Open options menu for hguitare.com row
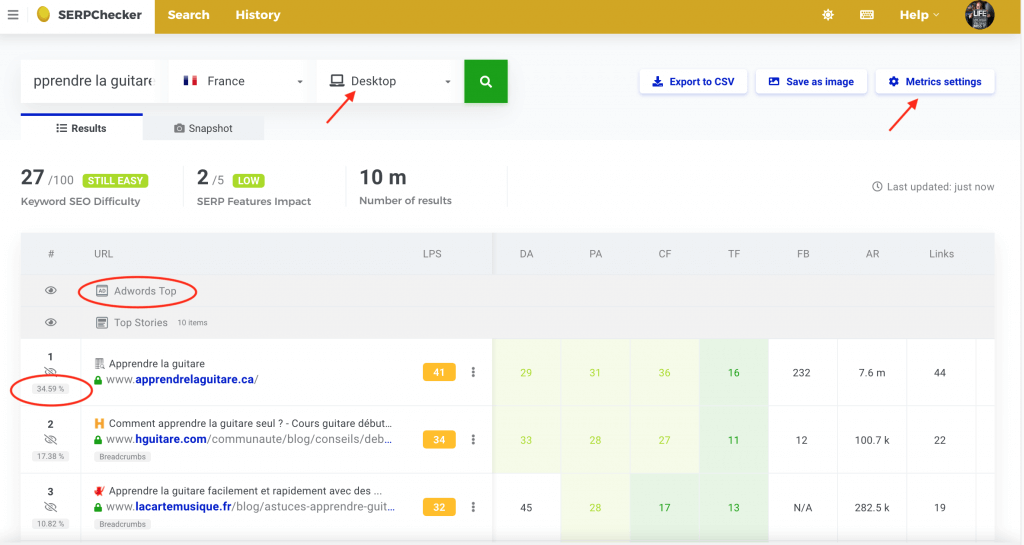Viewport: 1024px width, 545px height. [x=473, y=440]
